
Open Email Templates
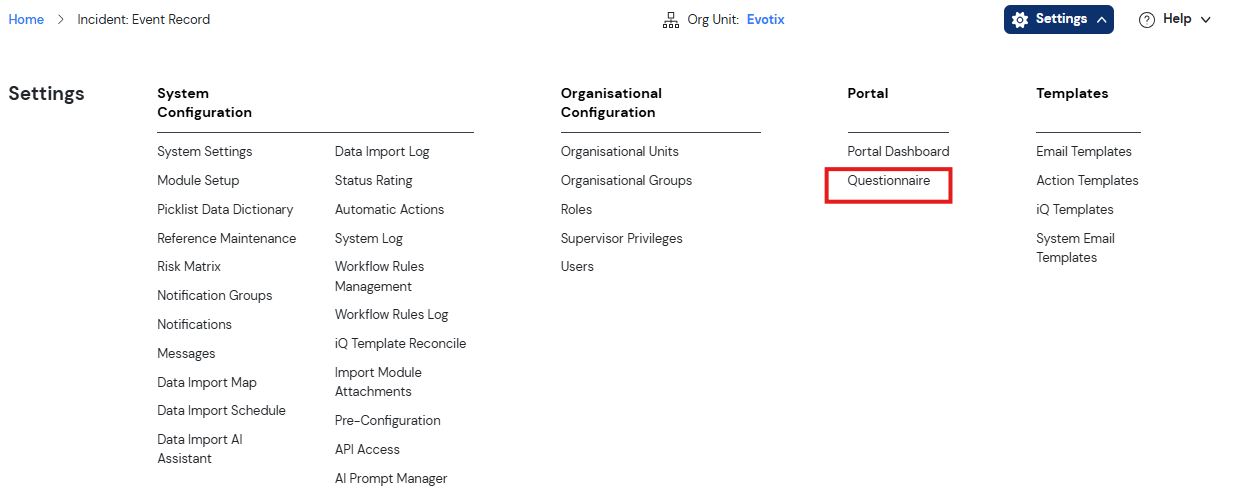point(1084,152)
